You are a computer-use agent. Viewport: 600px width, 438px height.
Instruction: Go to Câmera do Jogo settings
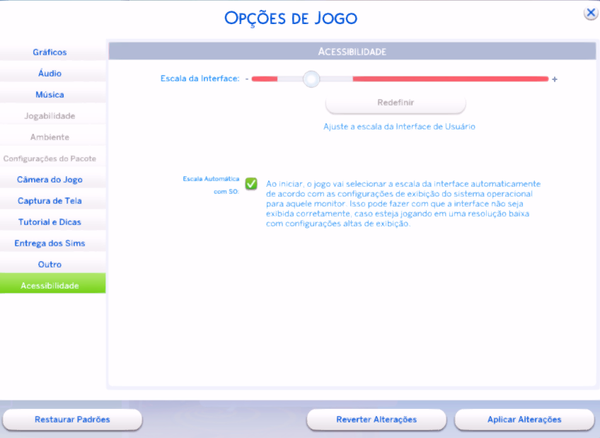(50, 180)
